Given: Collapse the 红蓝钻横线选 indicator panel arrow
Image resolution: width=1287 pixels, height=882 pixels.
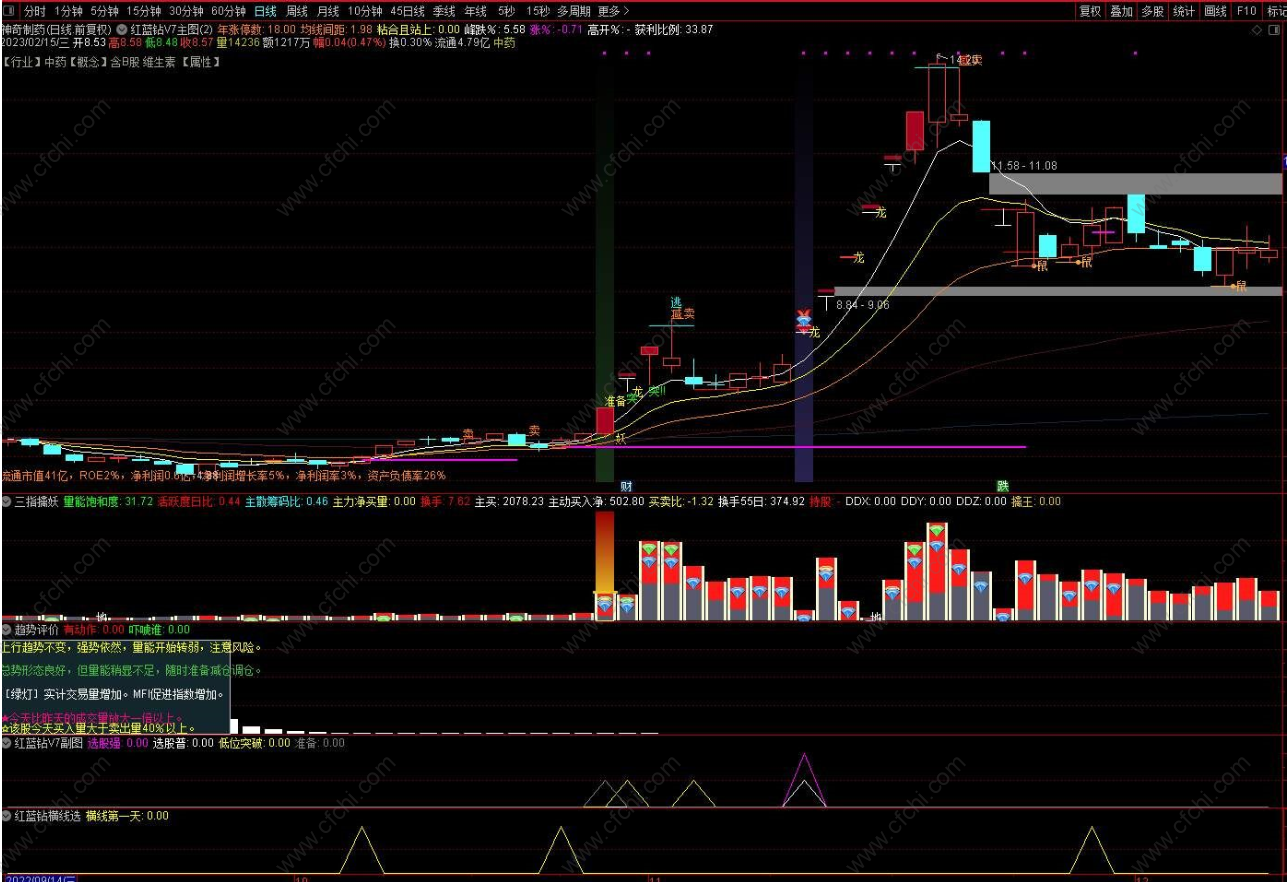Looking at the screenshot, I should 7,816.
